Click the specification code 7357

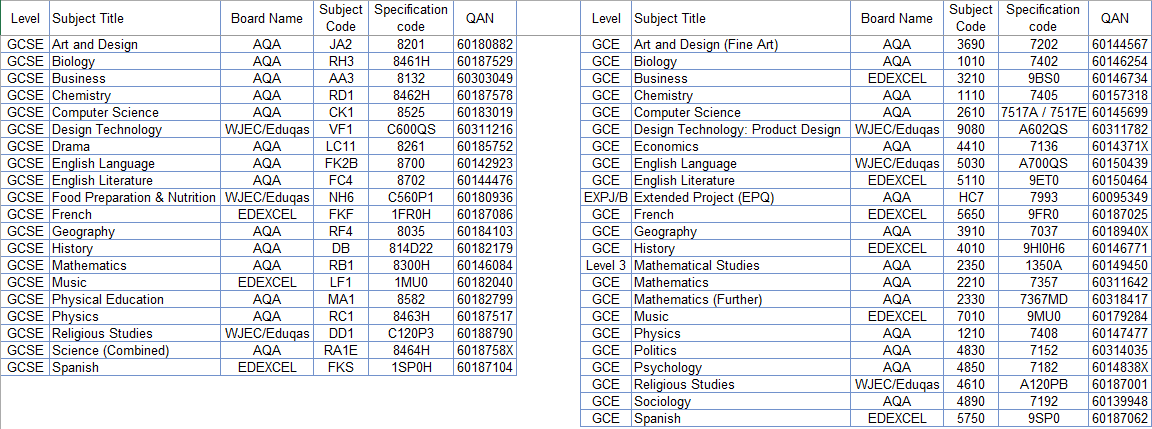click(x=1043, y=283)
